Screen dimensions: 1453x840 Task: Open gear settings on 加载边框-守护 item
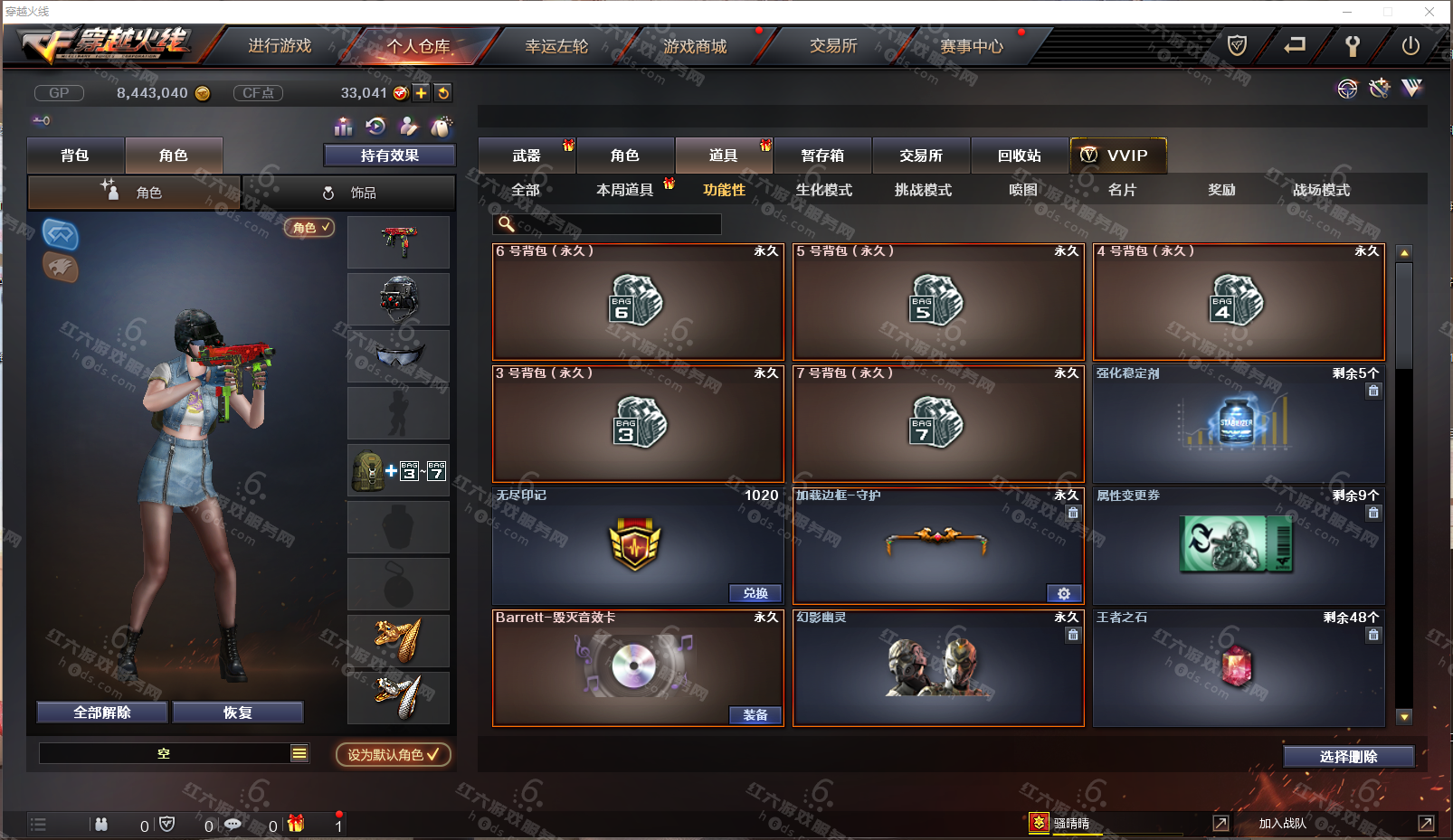tap(1064, 593)
